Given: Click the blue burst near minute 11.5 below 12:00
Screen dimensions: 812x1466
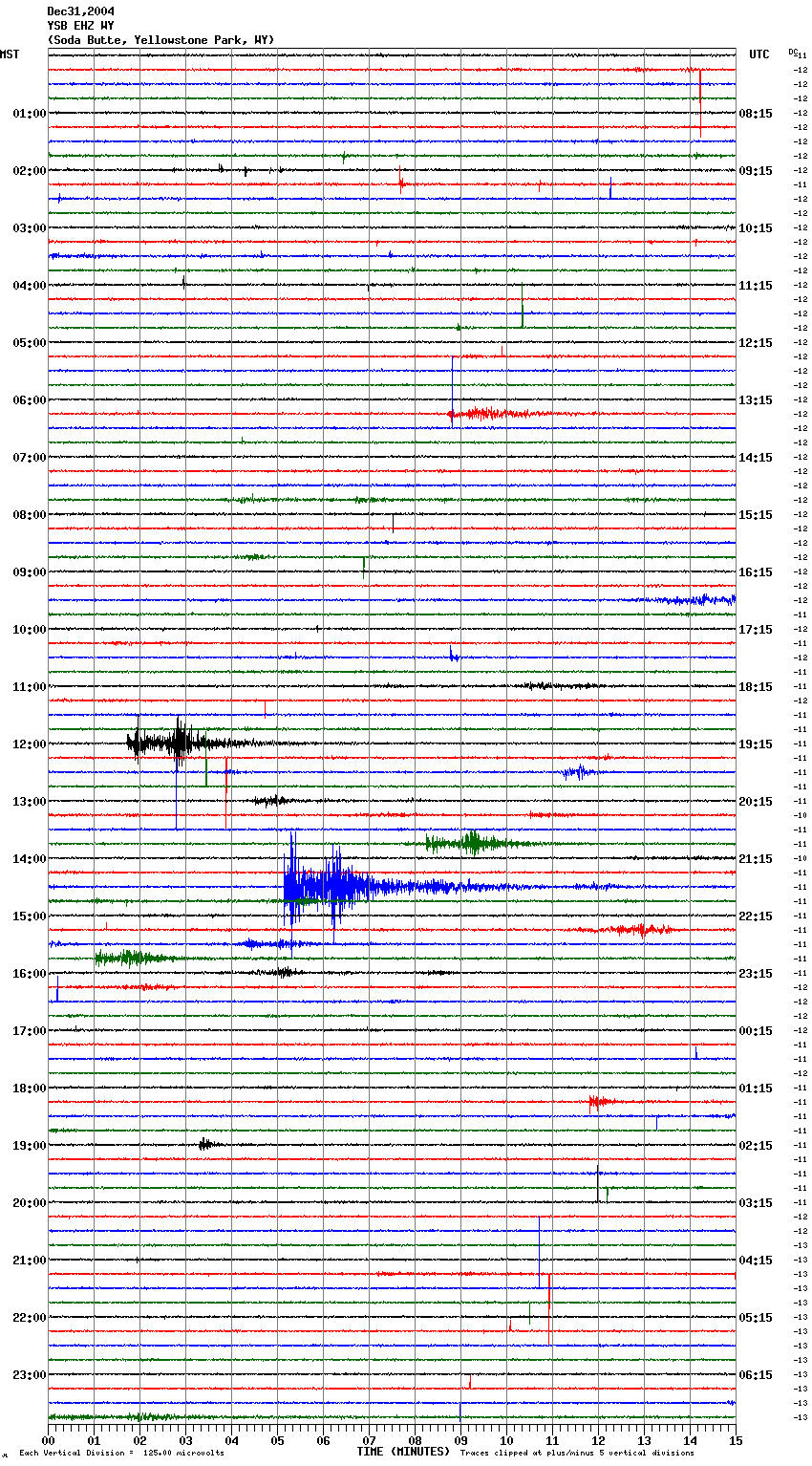Looking at the screenshot, I should point(579,771).
